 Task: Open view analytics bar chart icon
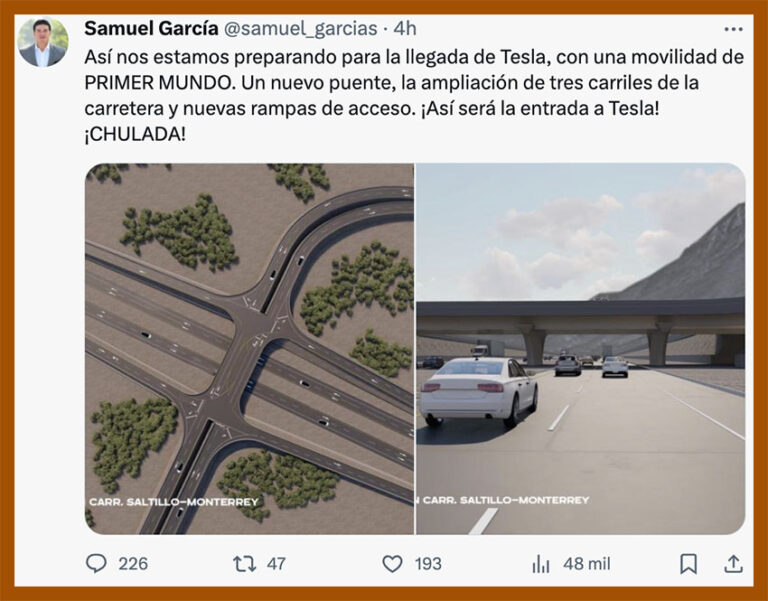coord(541,564)
